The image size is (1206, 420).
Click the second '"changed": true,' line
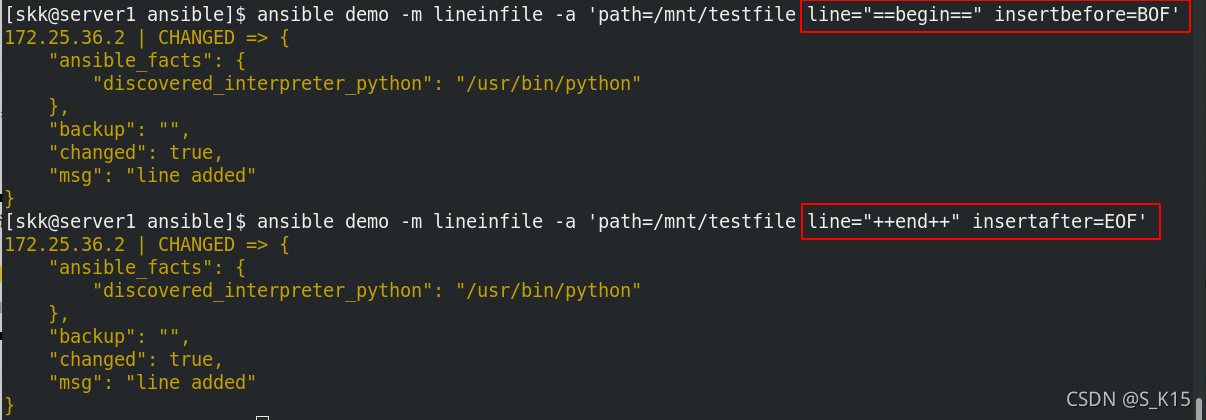coord(136,359)
